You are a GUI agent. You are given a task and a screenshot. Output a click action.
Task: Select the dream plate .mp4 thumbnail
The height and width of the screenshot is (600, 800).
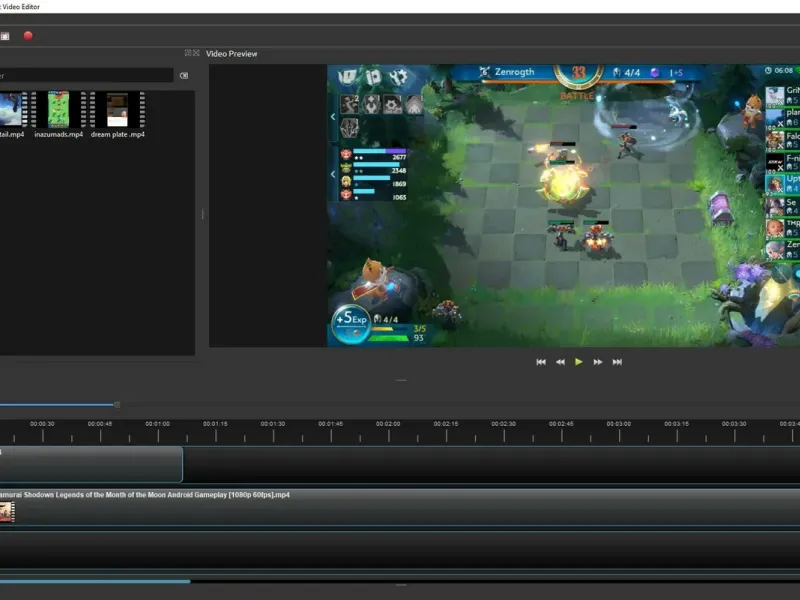(118, 110)
